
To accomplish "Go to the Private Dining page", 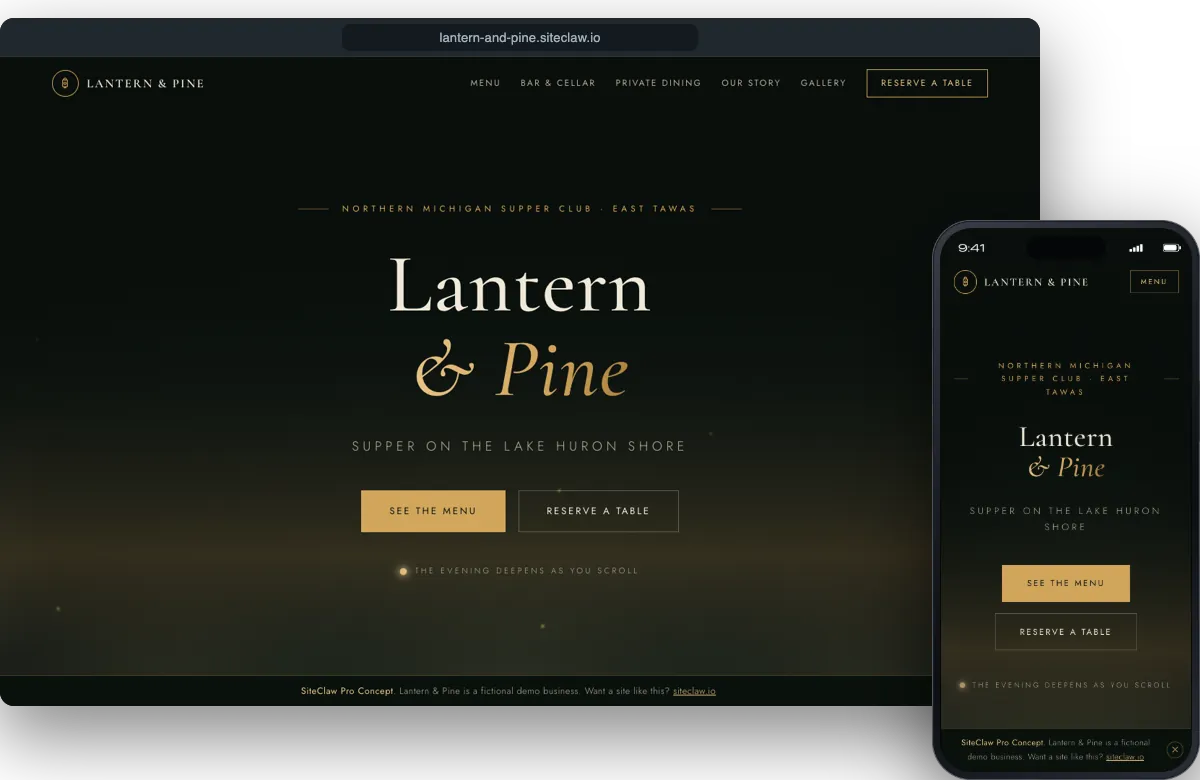I will [658, 83].
